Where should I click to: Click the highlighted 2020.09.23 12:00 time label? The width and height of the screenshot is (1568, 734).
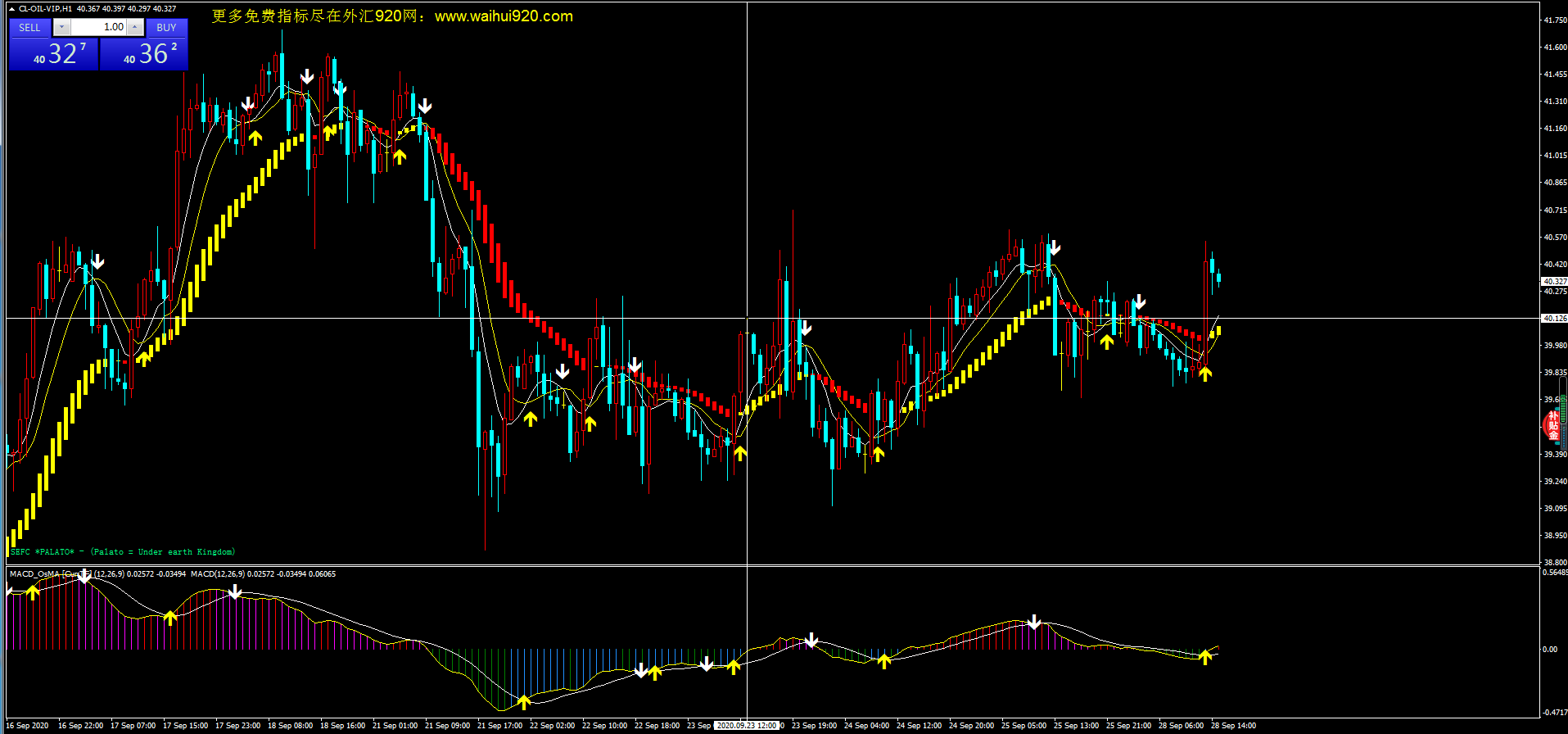pos(746,726)
